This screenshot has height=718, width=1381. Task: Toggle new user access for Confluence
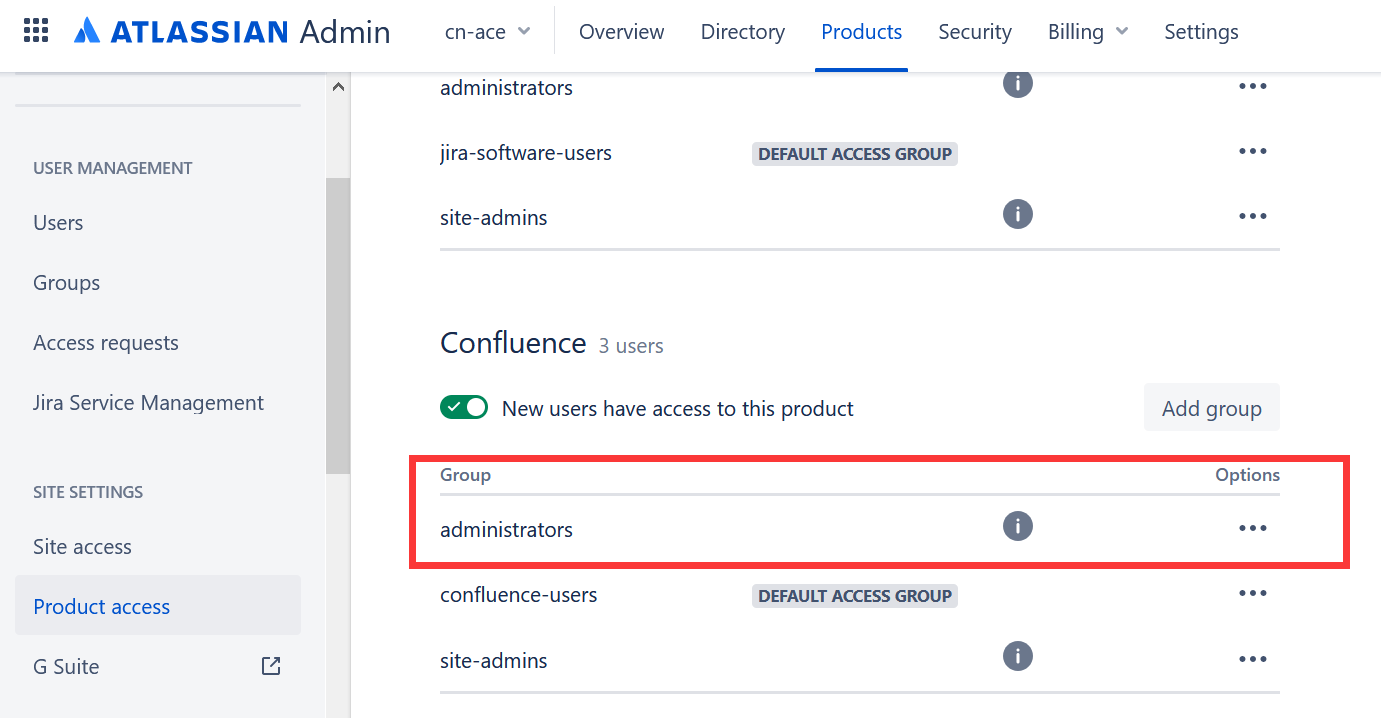coord(463,407)
